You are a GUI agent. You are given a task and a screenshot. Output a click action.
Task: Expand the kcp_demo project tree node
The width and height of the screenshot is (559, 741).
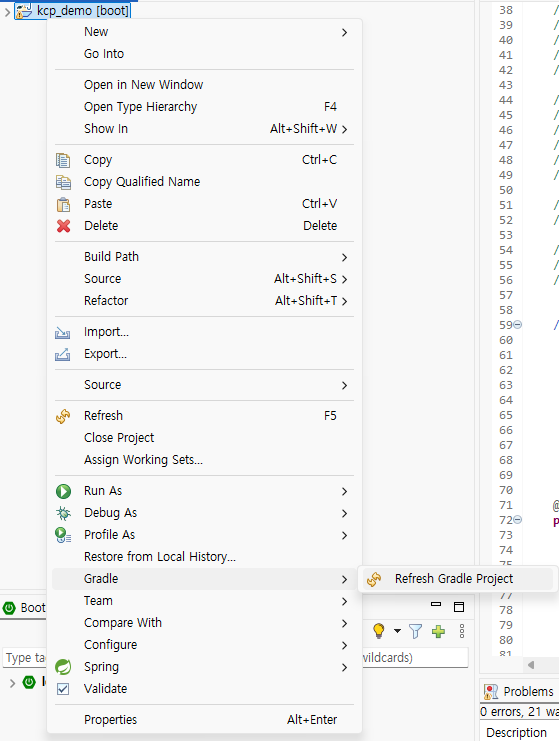click(x=7, y=11)
